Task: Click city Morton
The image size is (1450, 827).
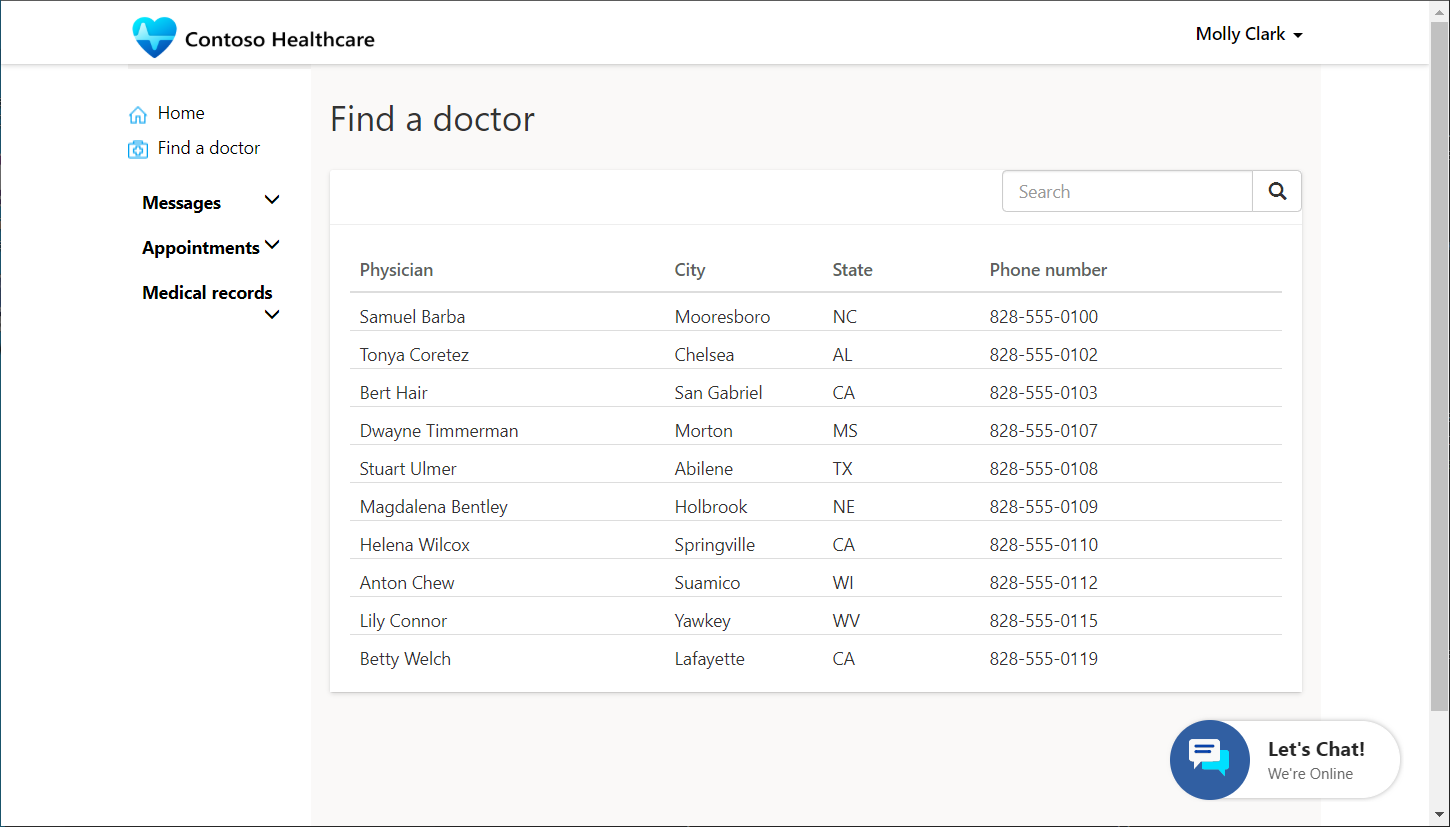Action: [703, 431]
